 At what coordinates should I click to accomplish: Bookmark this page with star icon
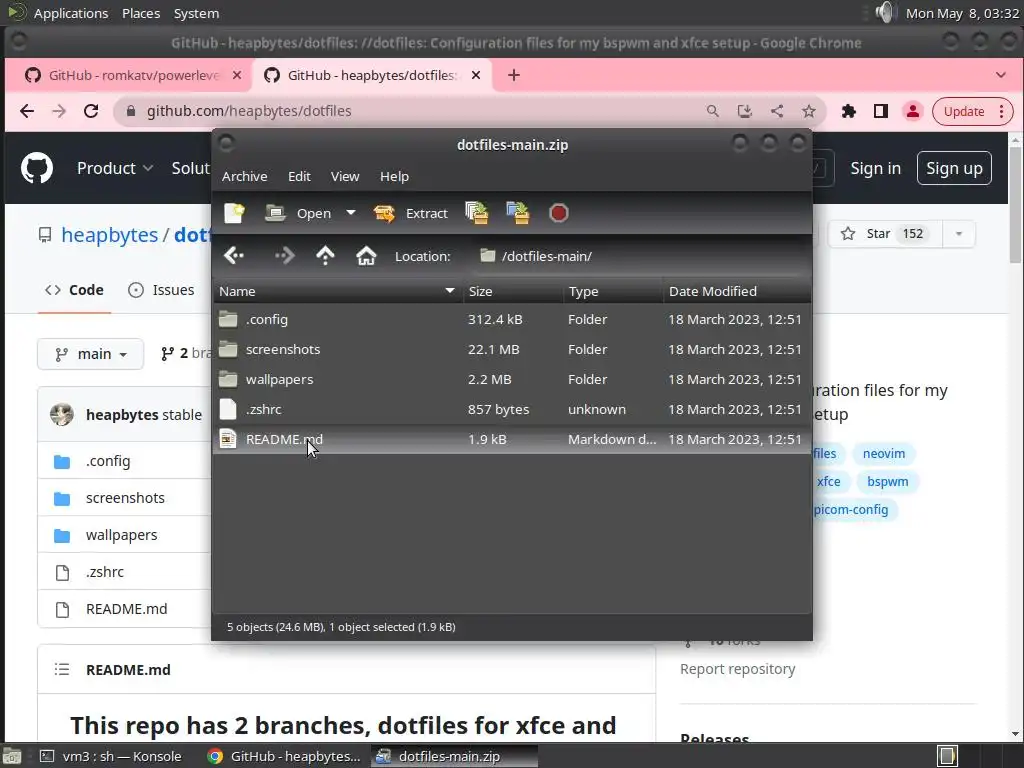click(808, 111)
